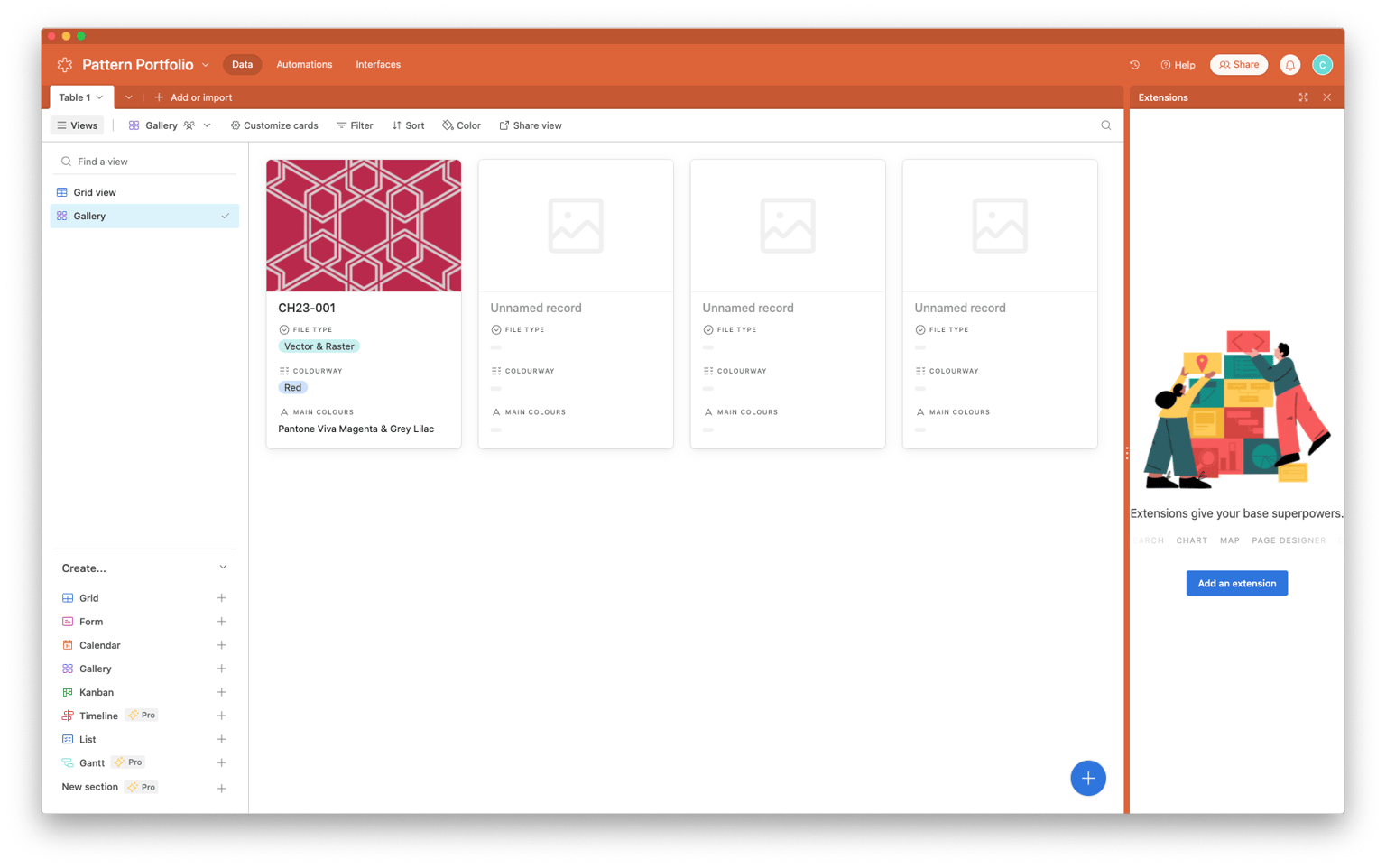1386x868 pixels.
Task: Open Gallery view name dropdown chevron
Action: coord(207,125)
